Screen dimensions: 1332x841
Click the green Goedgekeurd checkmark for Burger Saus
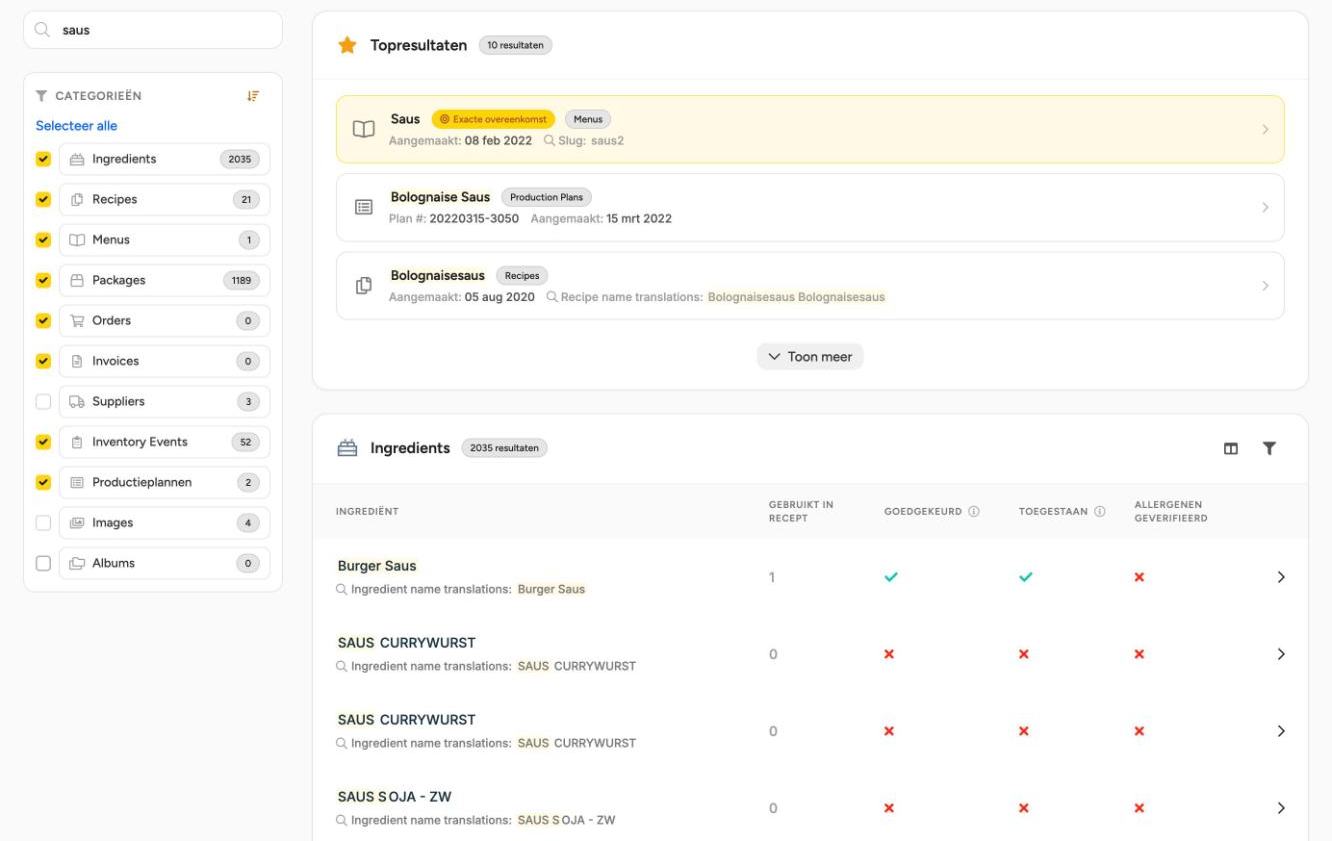tap(891, 577)
